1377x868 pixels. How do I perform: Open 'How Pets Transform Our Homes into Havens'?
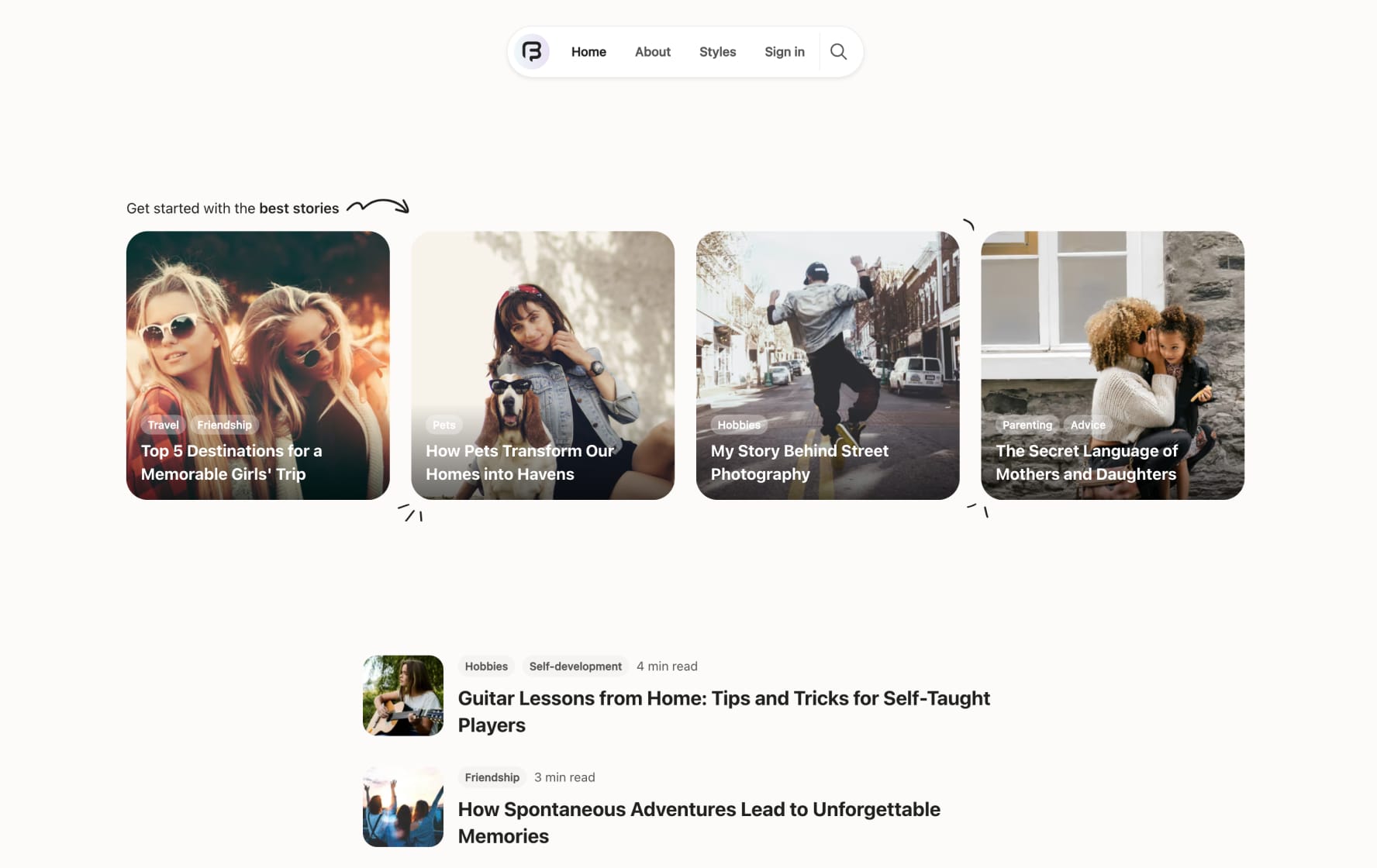[519, 462]
